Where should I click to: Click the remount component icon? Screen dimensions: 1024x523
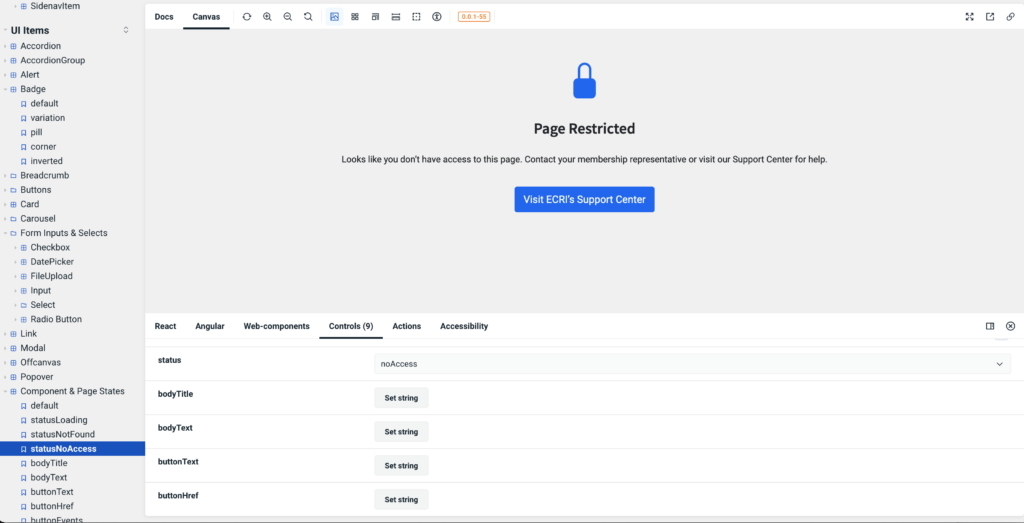click(247, 17)
